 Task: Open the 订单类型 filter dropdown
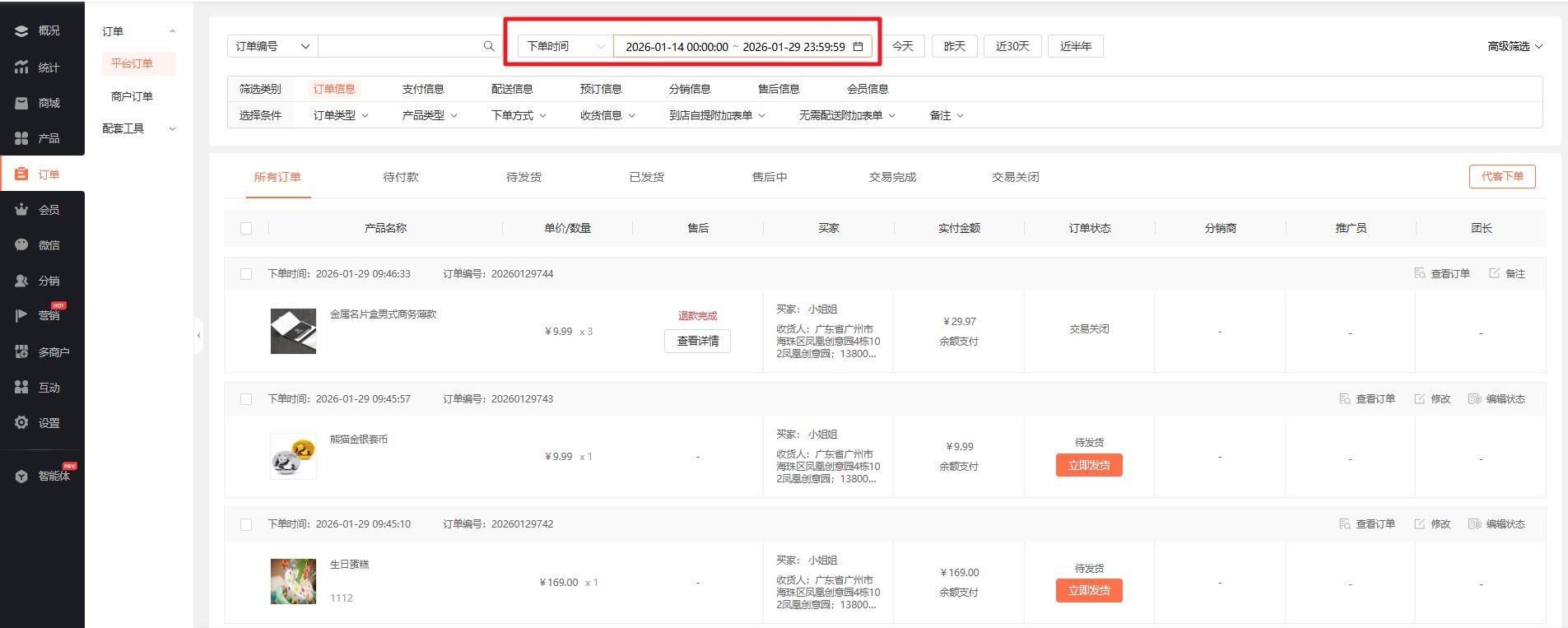click(341, 115)
